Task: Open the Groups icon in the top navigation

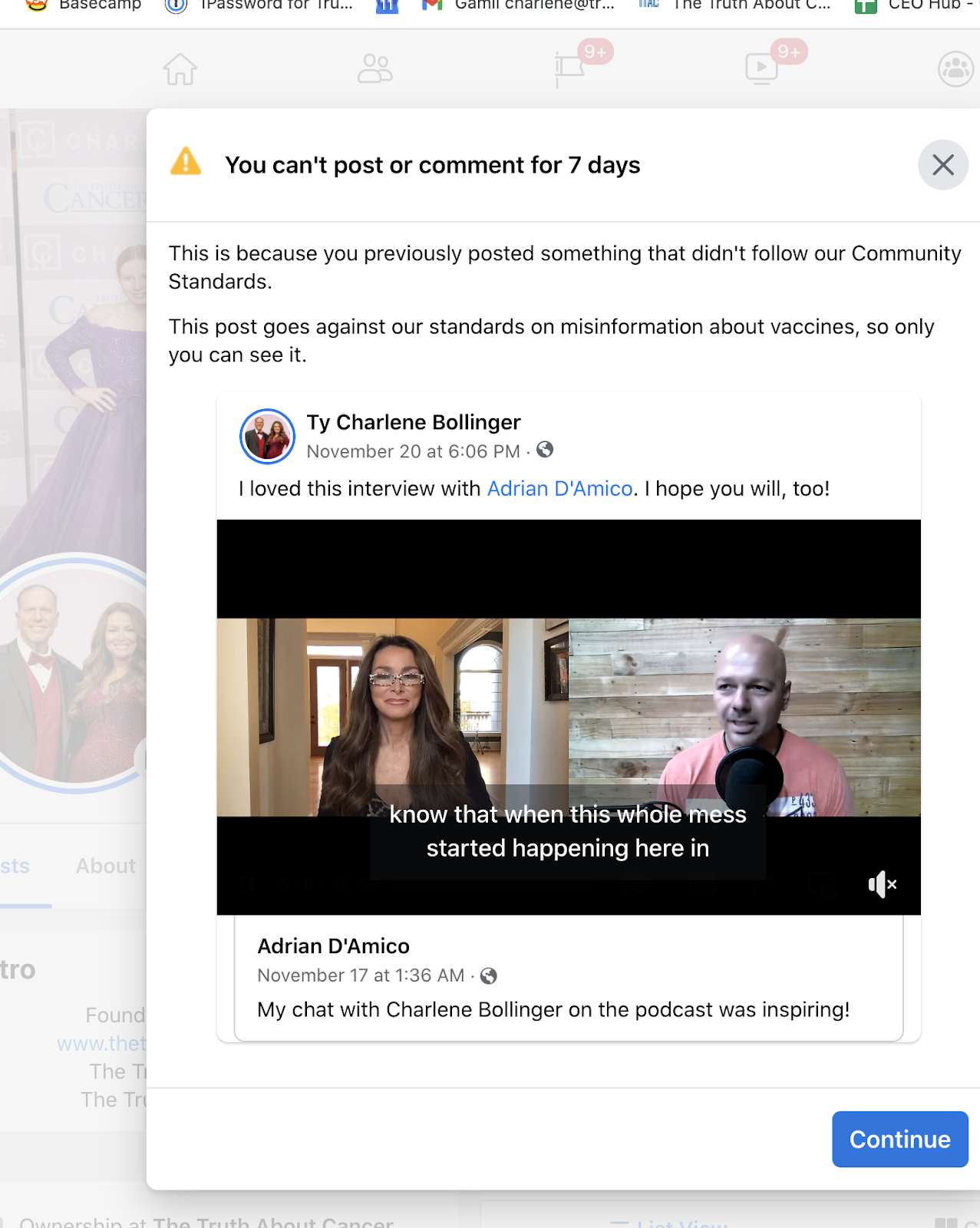Action: (956, 69)
